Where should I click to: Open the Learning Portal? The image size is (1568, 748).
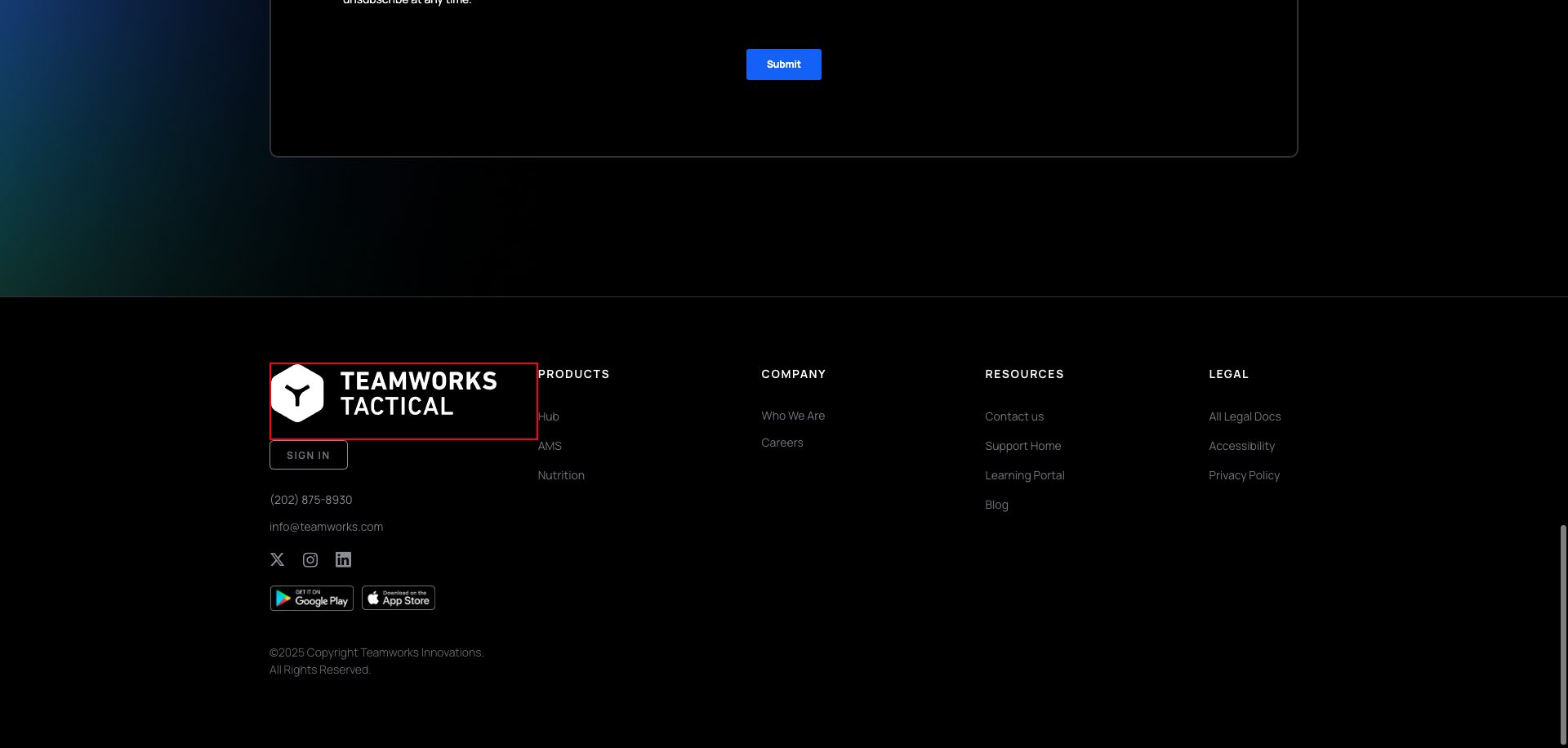1025,474
